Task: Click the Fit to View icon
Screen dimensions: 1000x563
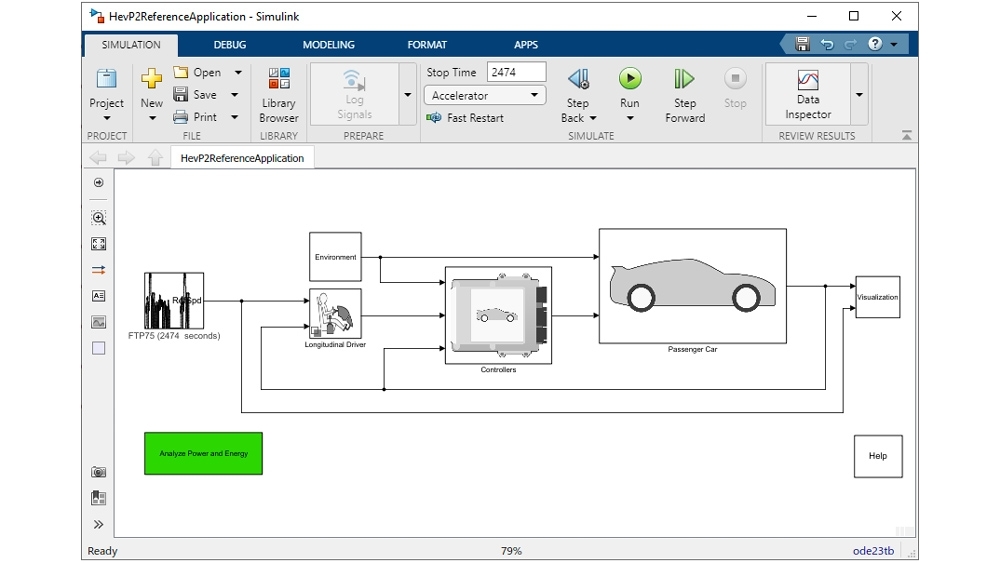Action: [98, 244]
